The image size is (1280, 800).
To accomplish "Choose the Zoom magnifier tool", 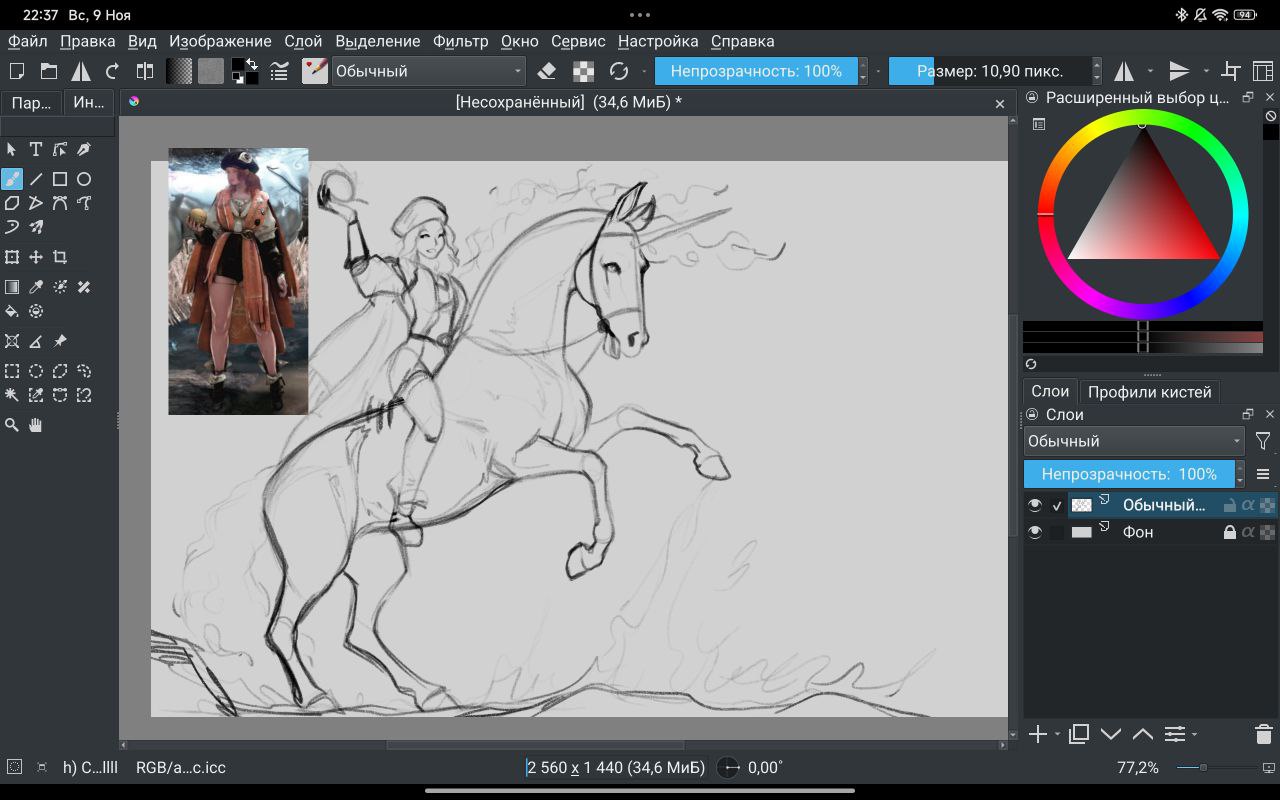I will click(x=12, y=425).
